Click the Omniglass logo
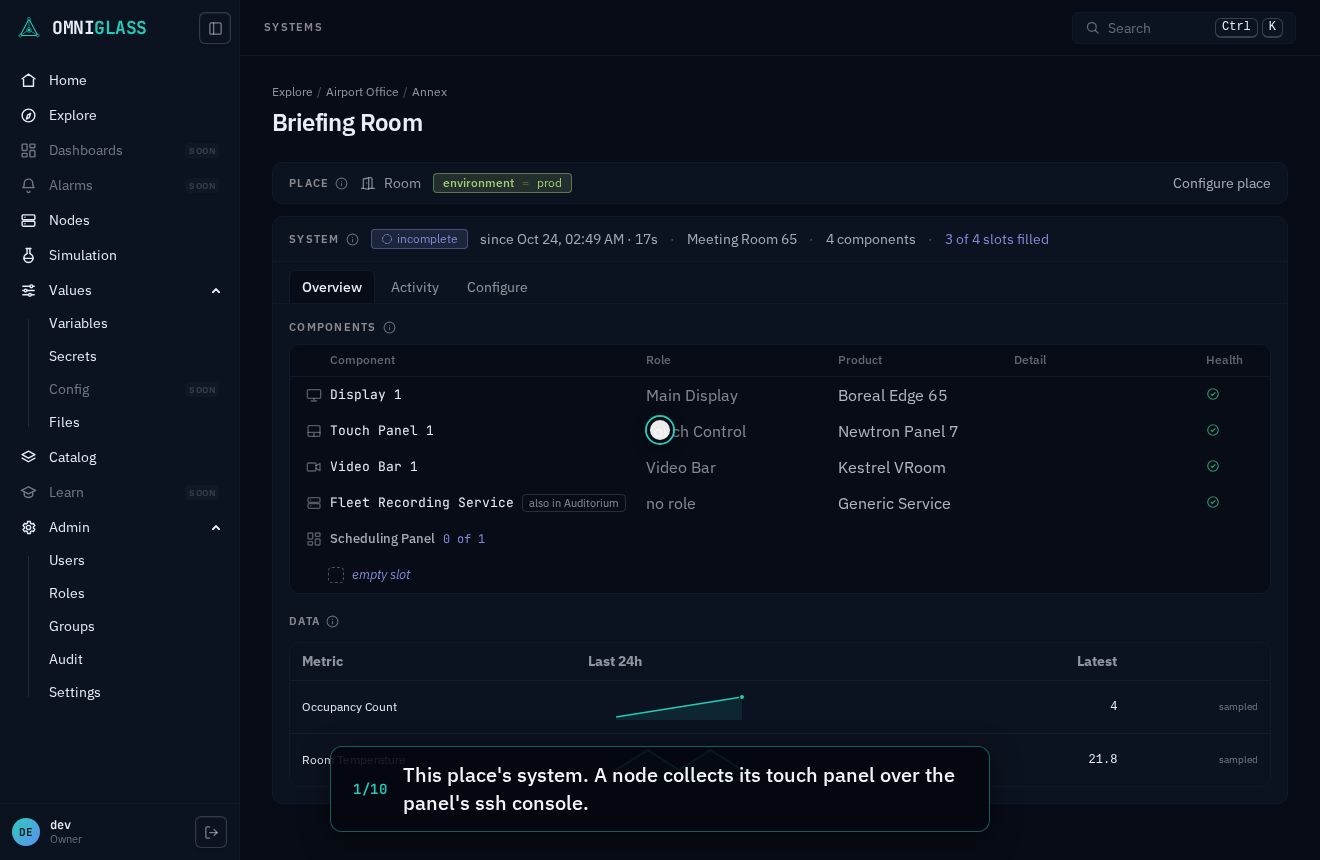 click(x=83, y=28)
